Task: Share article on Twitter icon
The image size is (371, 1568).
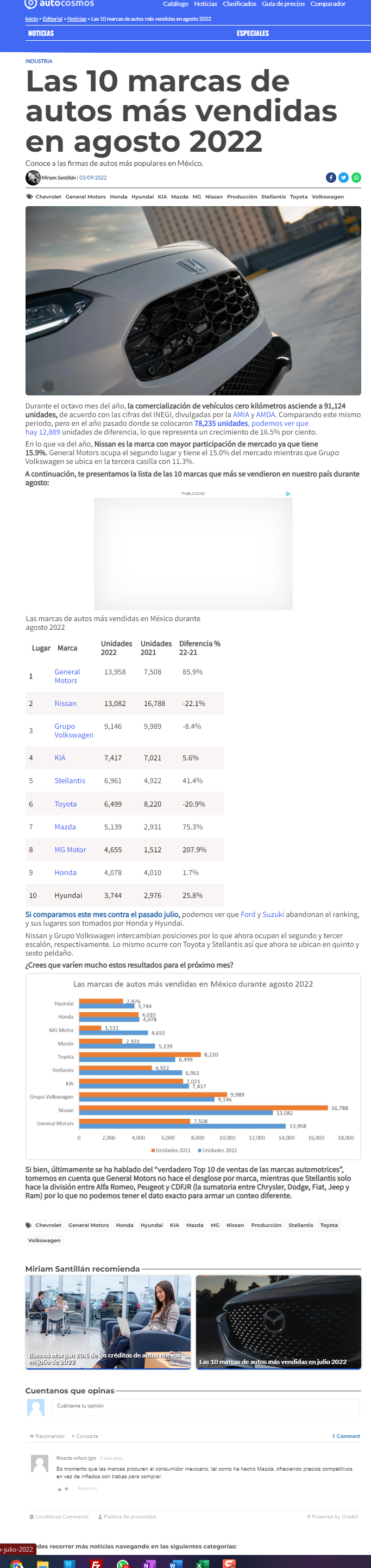Action: pyautogui.click(x=344, y=178)
